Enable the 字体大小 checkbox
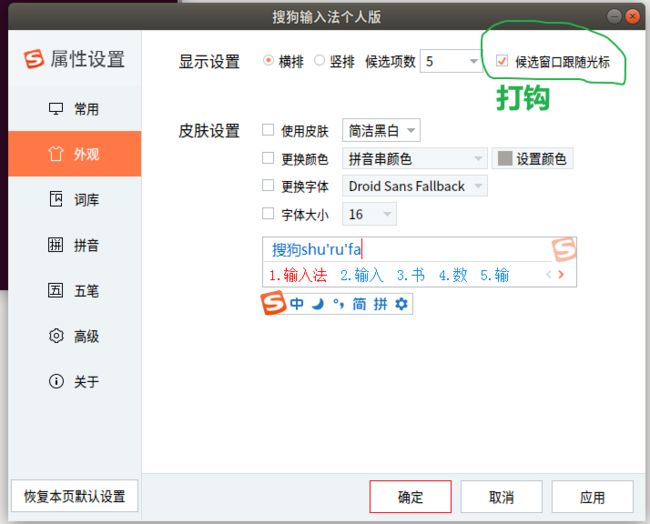 click(x=268, y=213)
